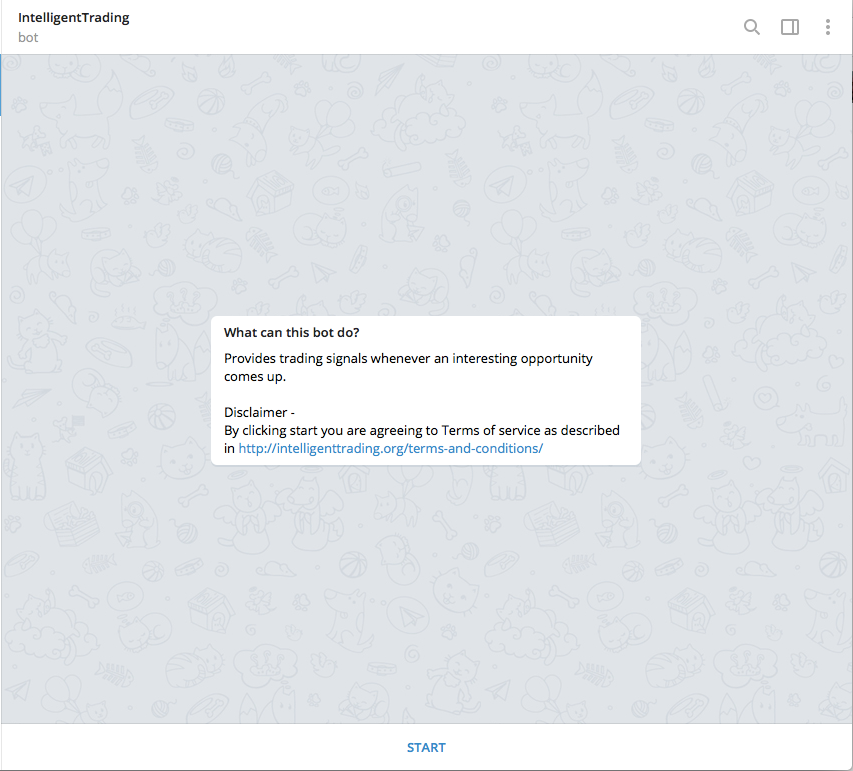This screenshot has width=853, height=771.
Task: Open the three-dot more options menu
Action: point(827,27)
